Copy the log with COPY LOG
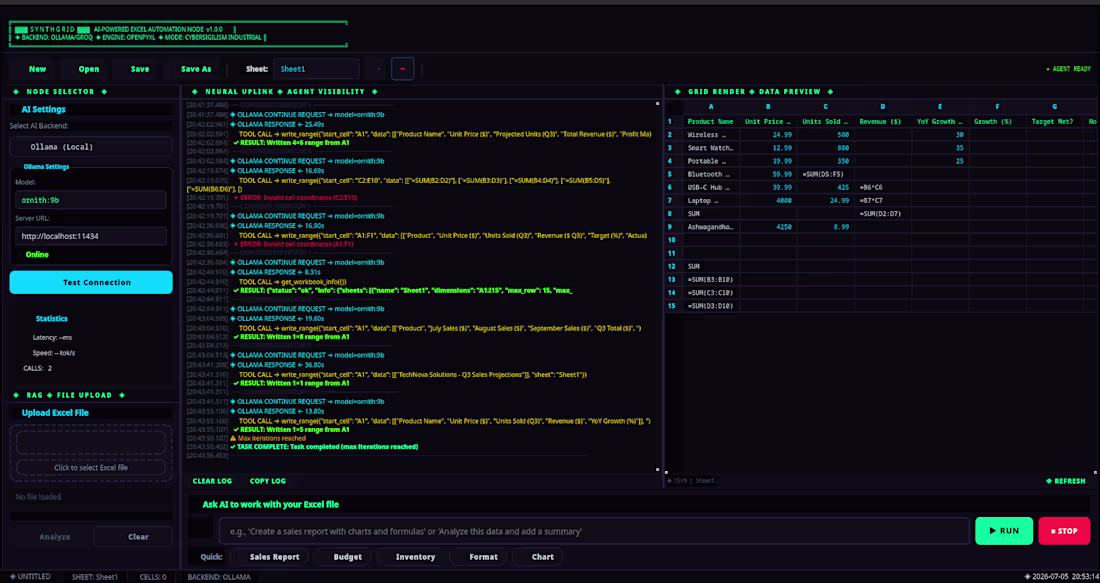1100x583 pixels. click(x=268, y=481)
